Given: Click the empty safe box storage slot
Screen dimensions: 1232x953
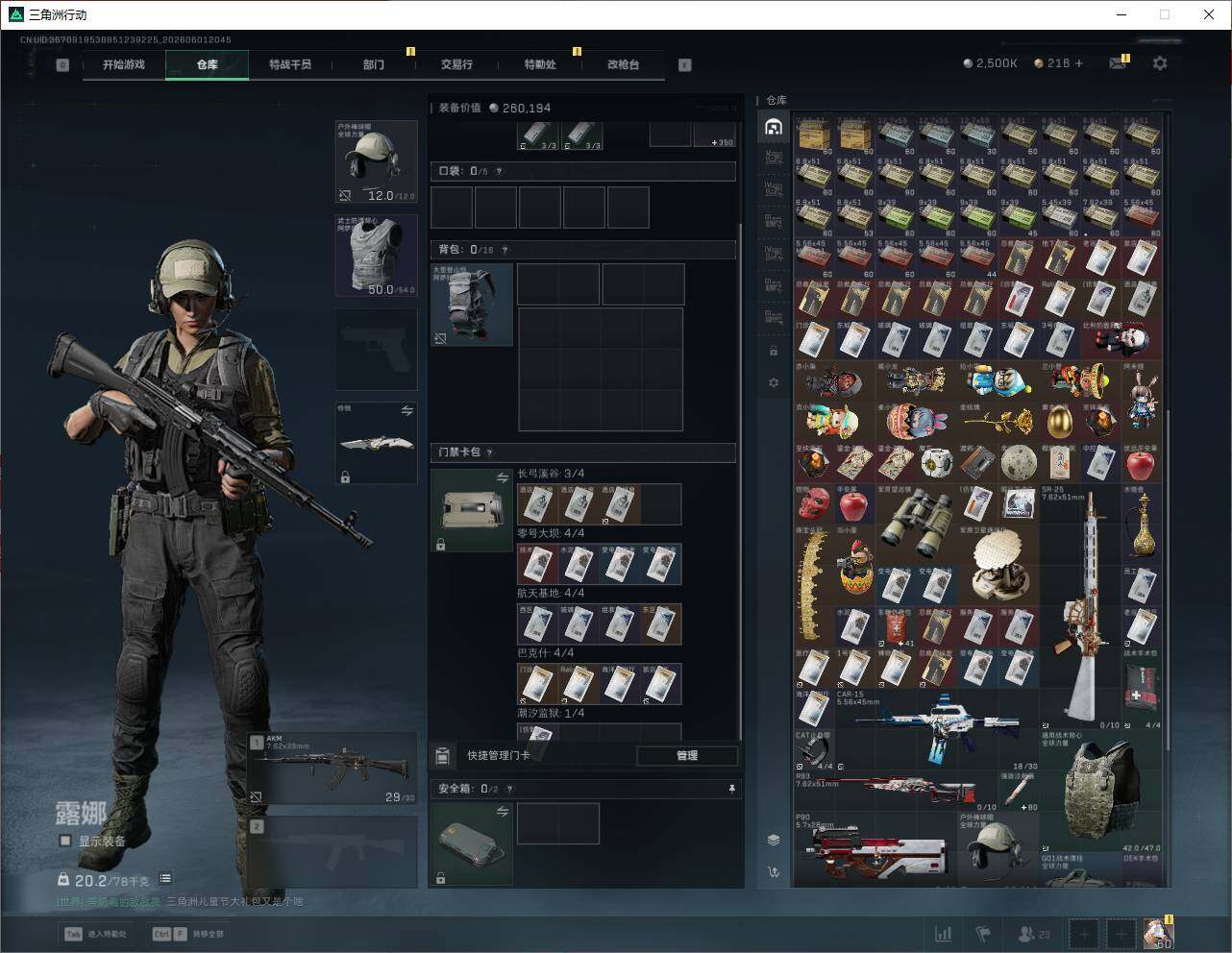Looking at the screenshot, I should coord(558,823).
